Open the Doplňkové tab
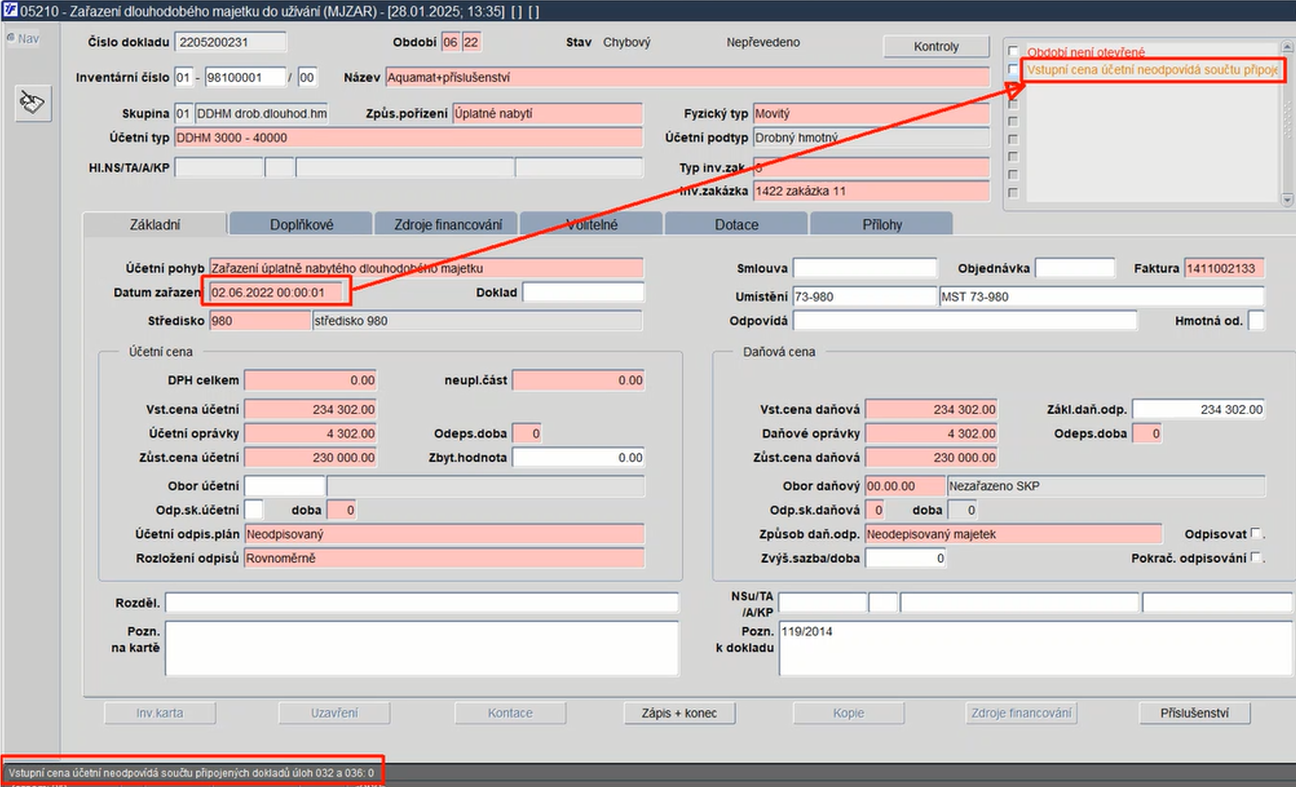The height and width of the screenshot is (787, 1296). click(x=301, y=224)
